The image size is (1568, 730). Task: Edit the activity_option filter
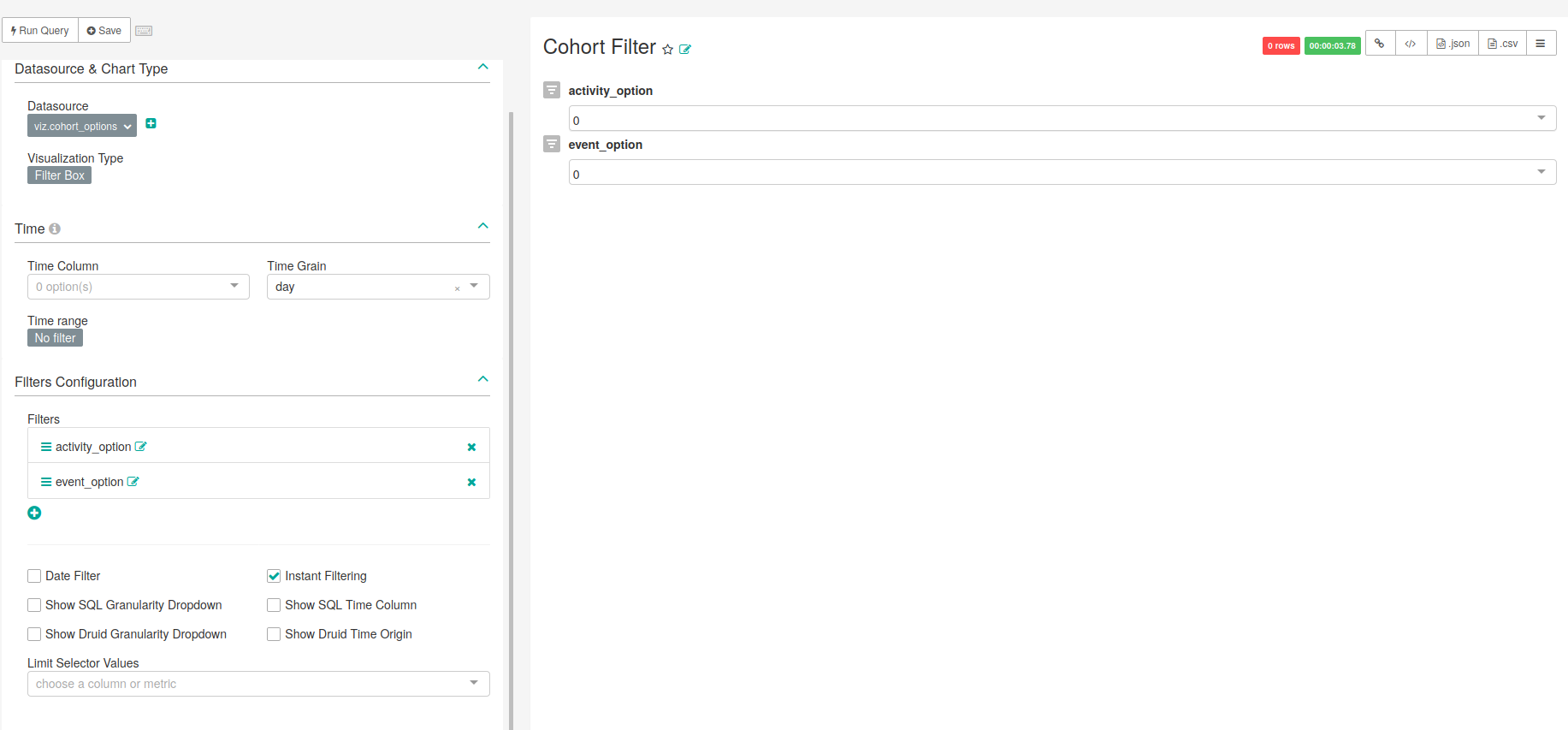[141, 446]
